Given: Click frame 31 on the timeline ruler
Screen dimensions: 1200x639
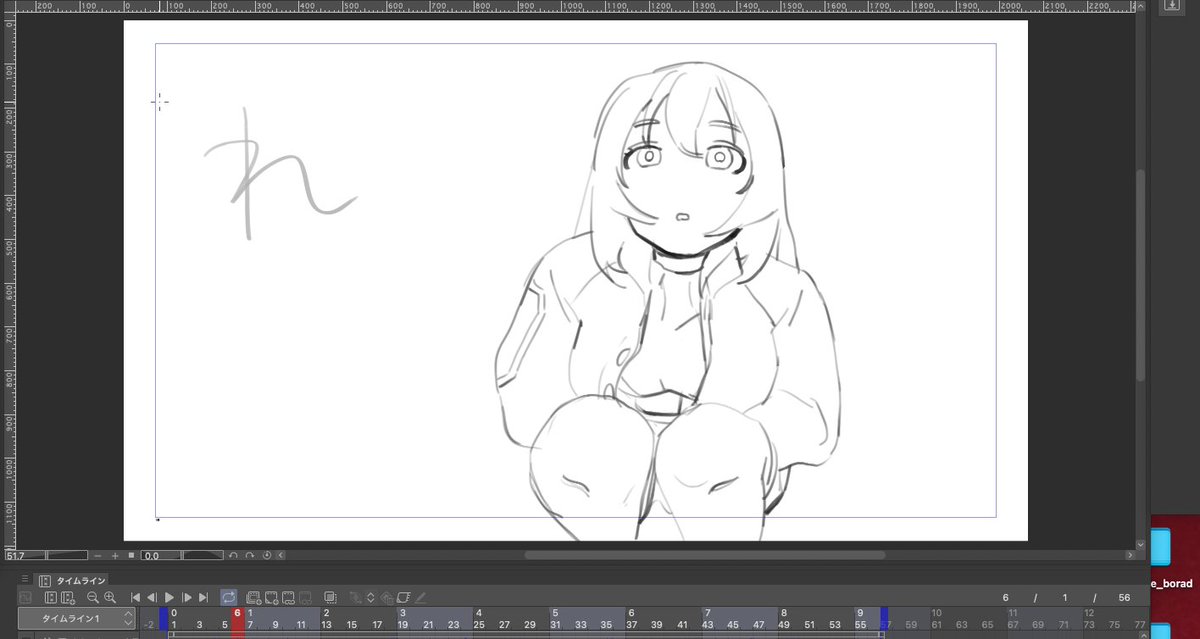Looking at the screenshot, I should 555,625.
